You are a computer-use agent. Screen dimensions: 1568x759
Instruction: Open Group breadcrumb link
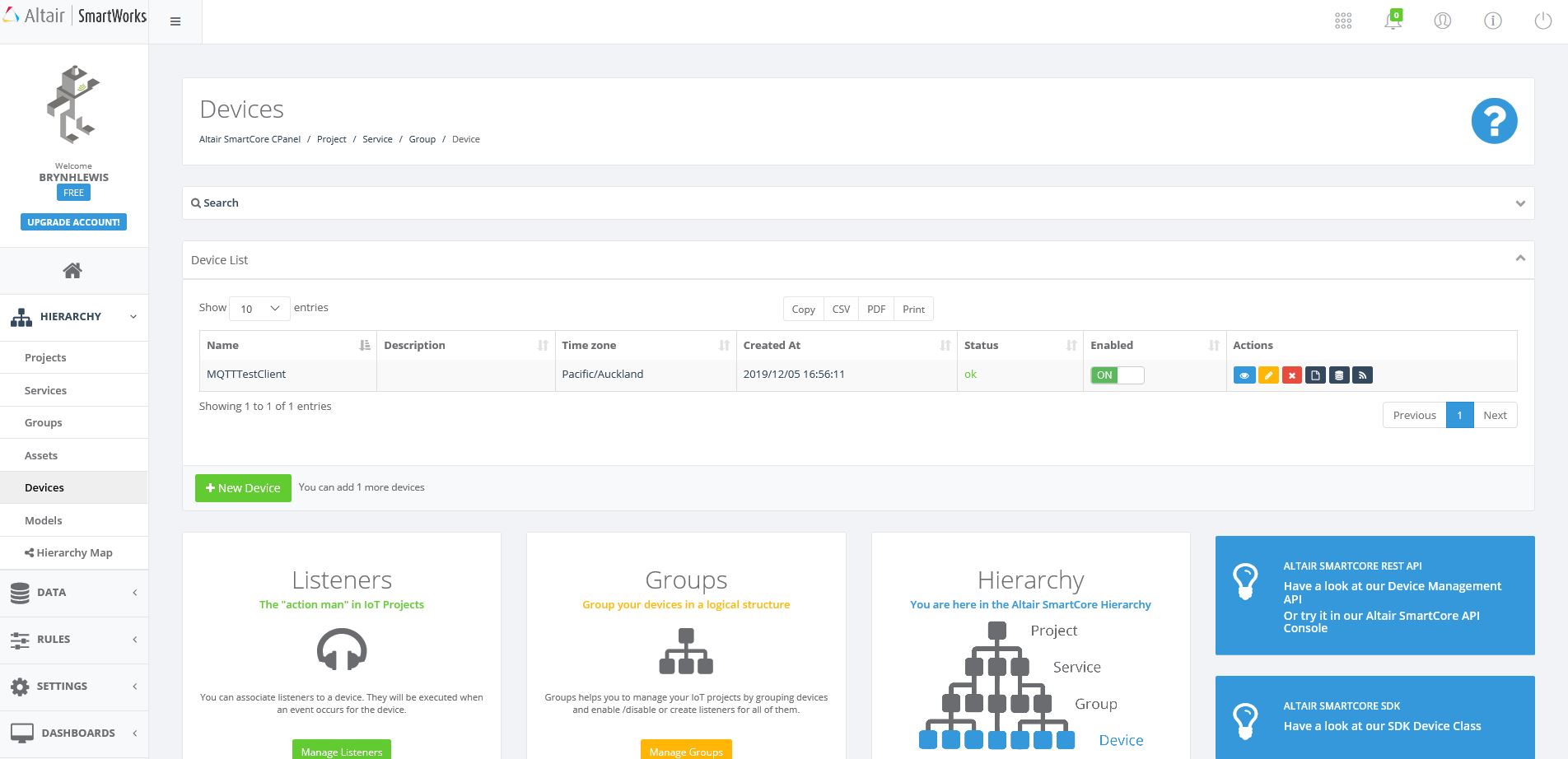422,139
